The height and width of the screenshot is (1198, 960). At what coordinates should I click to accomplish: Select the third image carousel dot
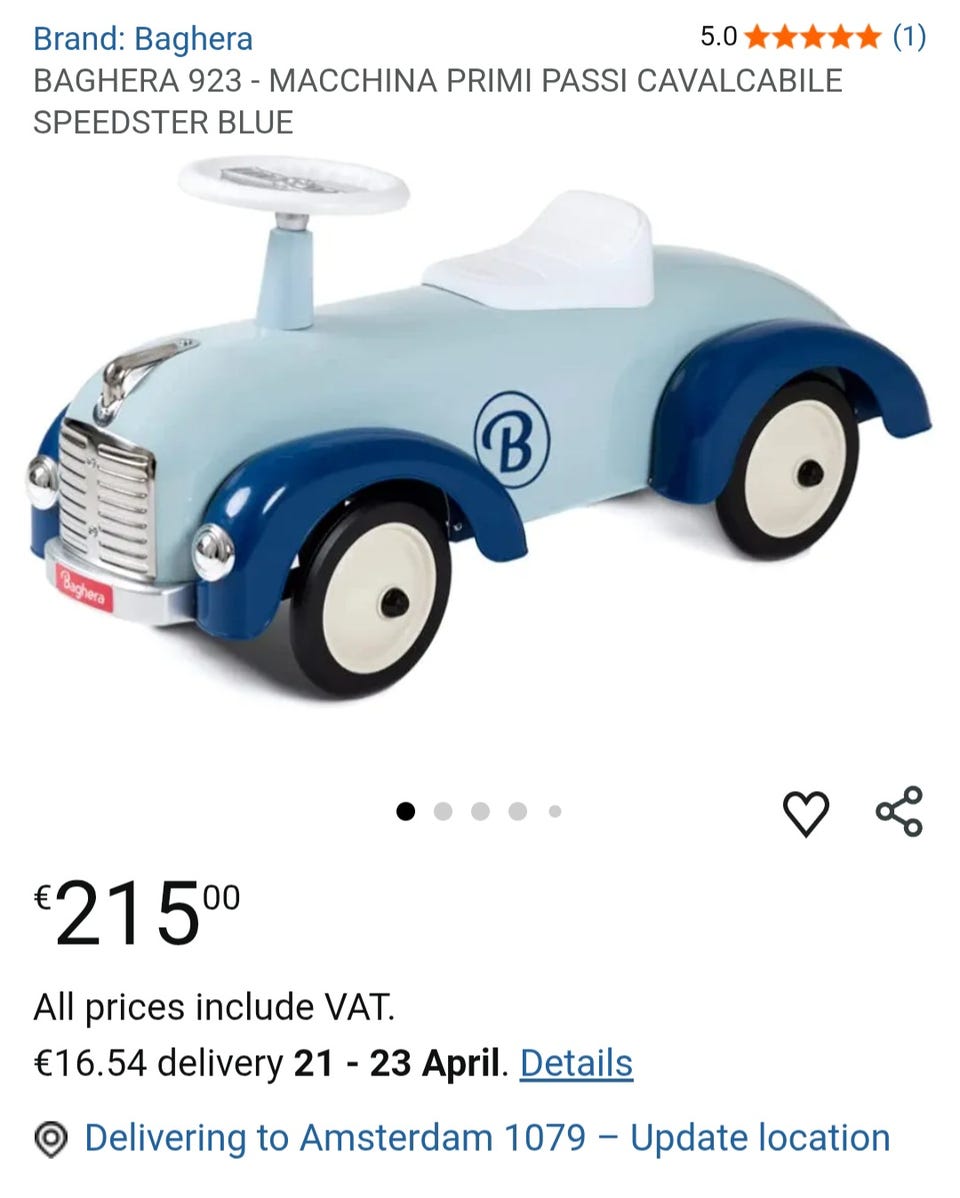[480, 811]
